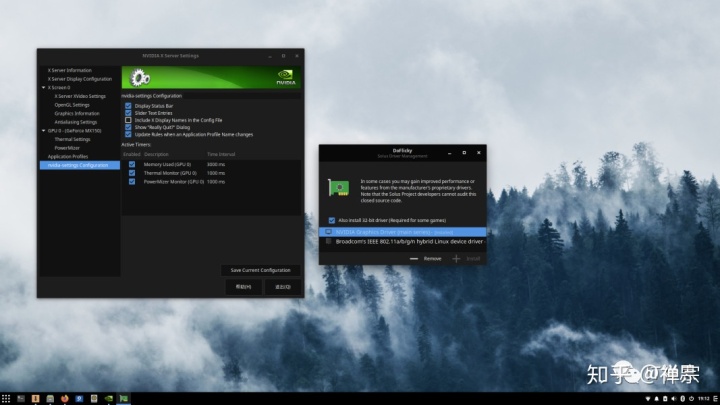Open X Server Information page

70,70
